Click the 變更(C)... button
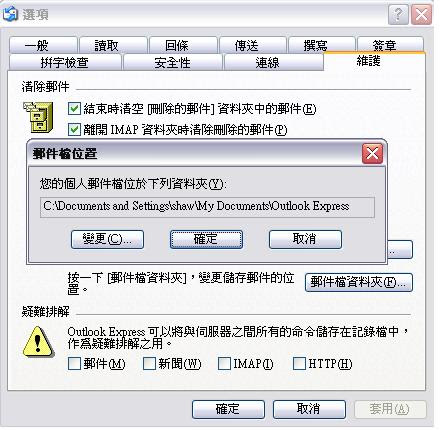This screenshot has height=430, width=440. click(x=107, y=239)
